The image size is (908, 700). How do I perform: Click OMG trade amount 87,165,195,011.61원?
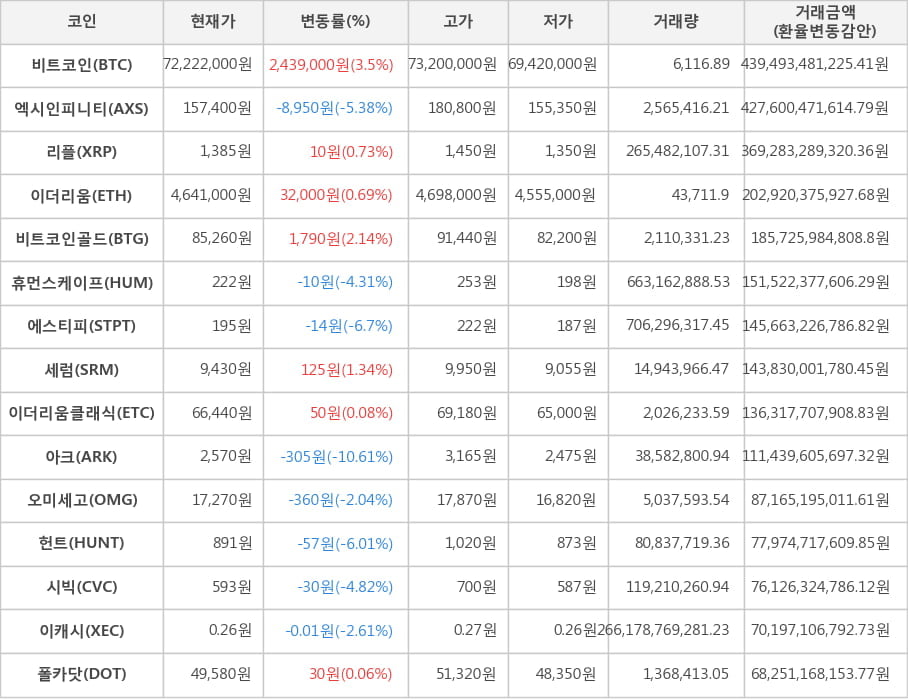tap(820, 500)
